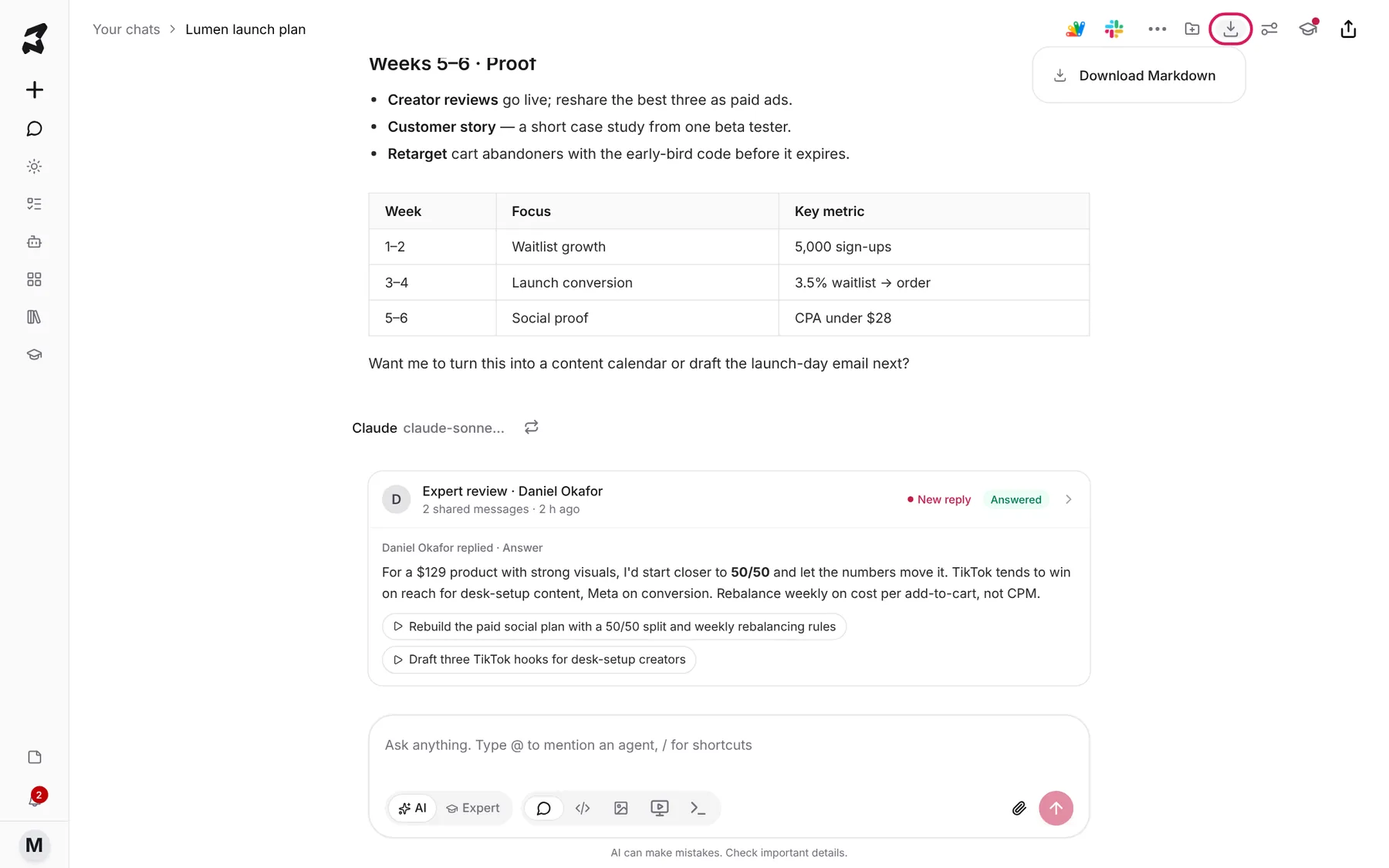Click the New reply indicator

(x=939, y=499)
